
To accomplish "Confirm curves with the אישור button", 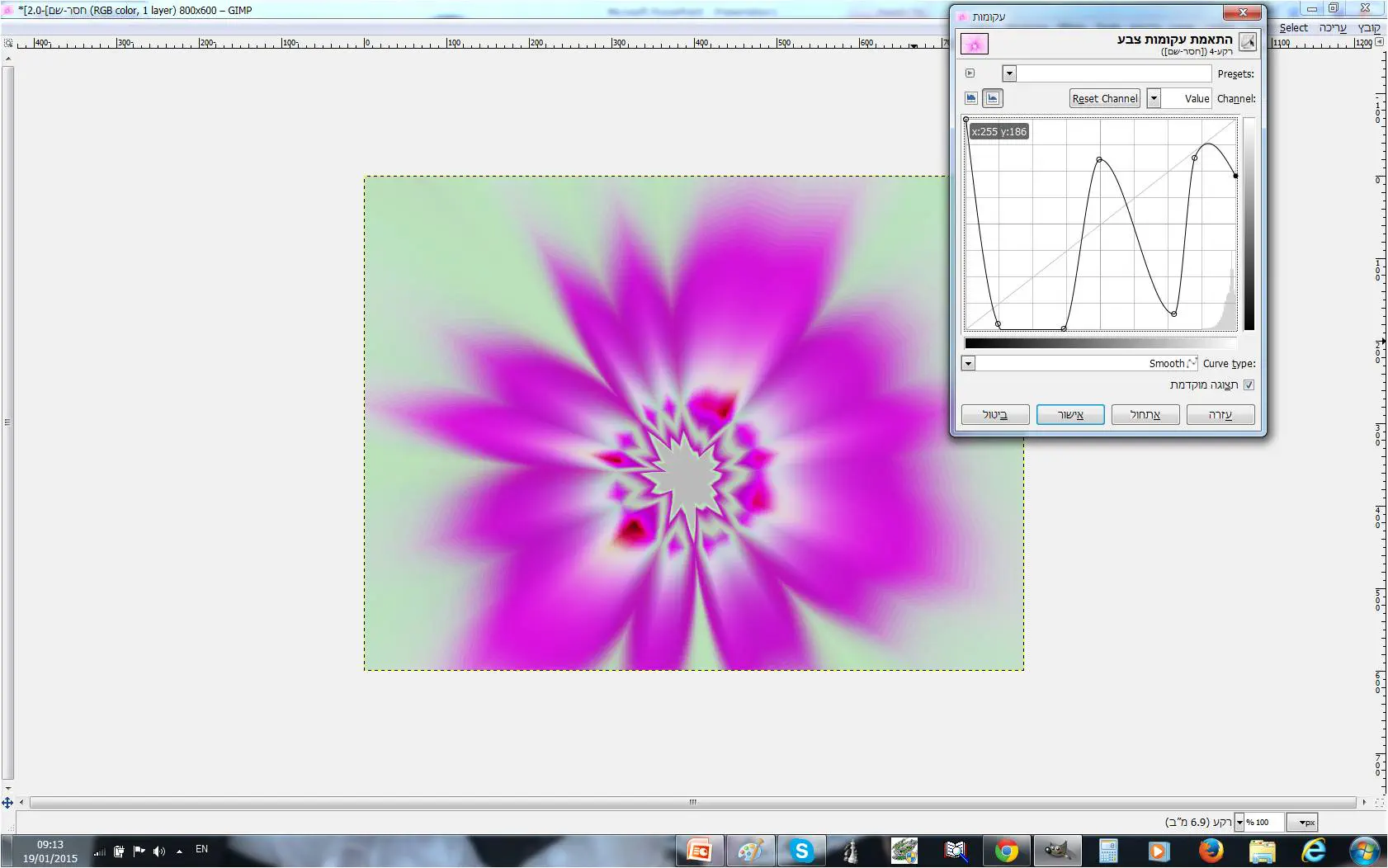I will 1070,414.
